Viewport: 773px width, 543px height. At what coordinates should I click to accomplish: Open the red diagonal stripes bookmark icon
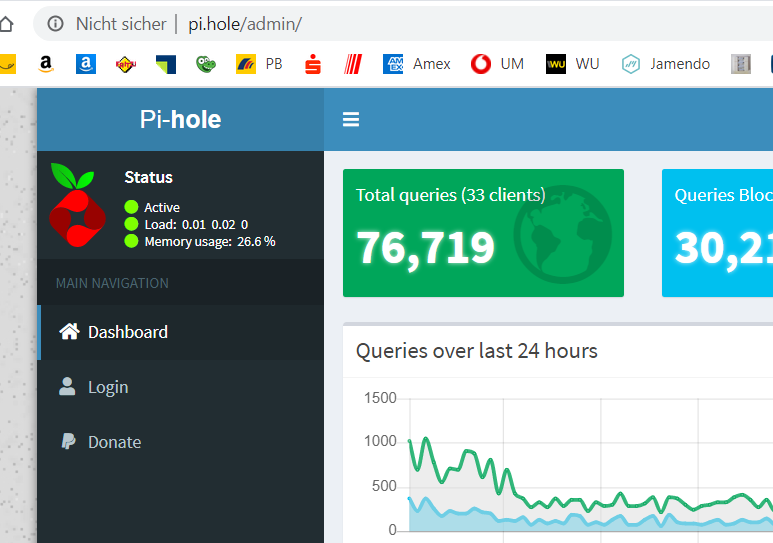point(353,64)
